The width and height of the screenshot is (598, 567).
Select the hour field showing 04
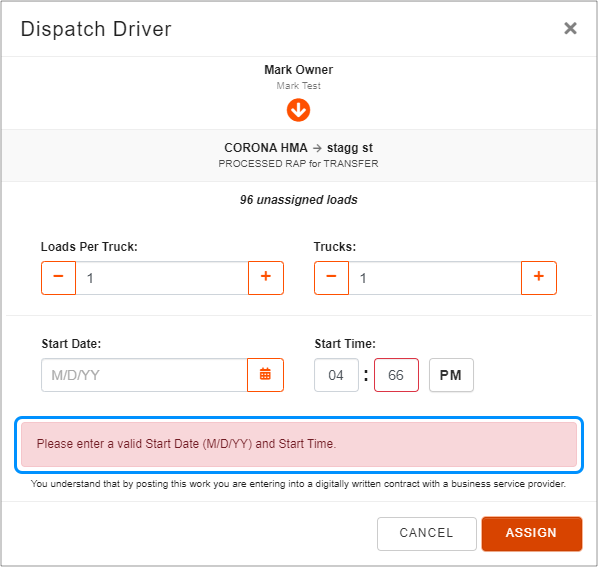point(336,375)
